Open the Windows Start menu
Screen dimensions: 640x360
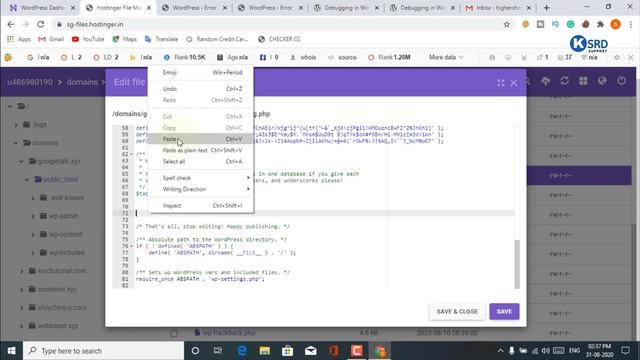[11, 351]
